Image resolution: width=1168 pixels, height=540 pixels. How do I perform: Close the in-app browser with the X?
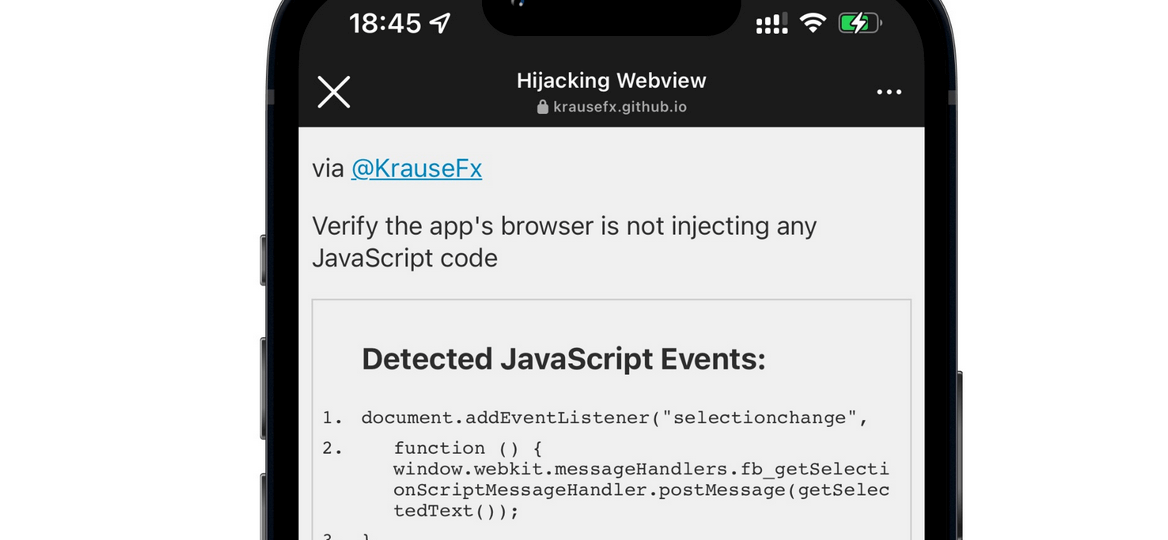pos(334,92)
